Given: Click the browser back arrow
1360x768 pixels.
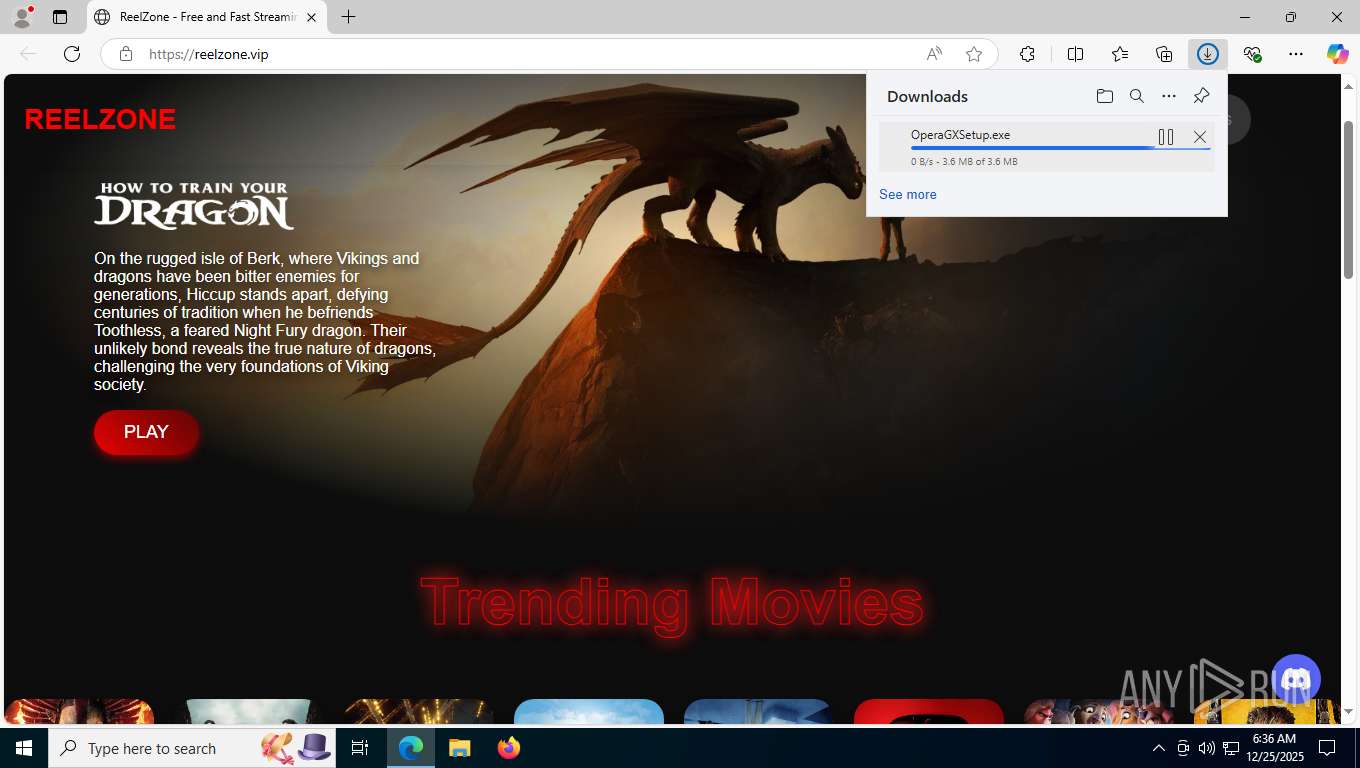Looking at the screenshot, I should pos(28,54).
